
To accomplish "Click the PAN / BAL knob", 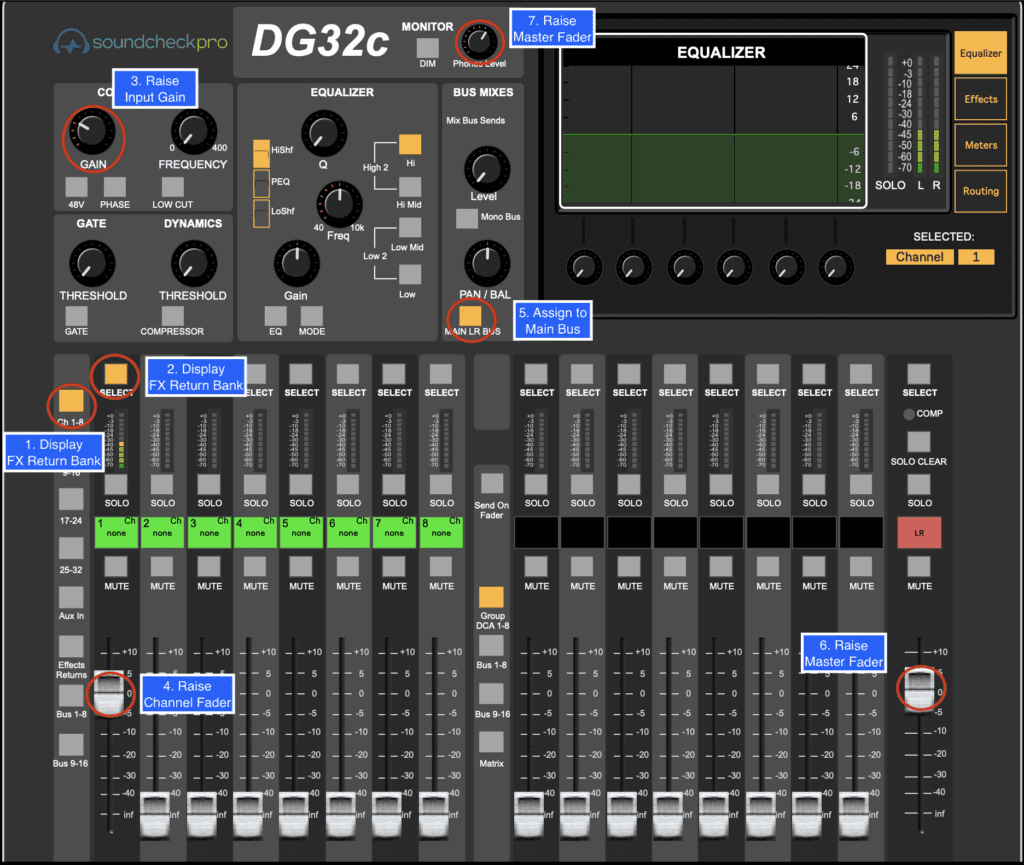I will (487, 264).
